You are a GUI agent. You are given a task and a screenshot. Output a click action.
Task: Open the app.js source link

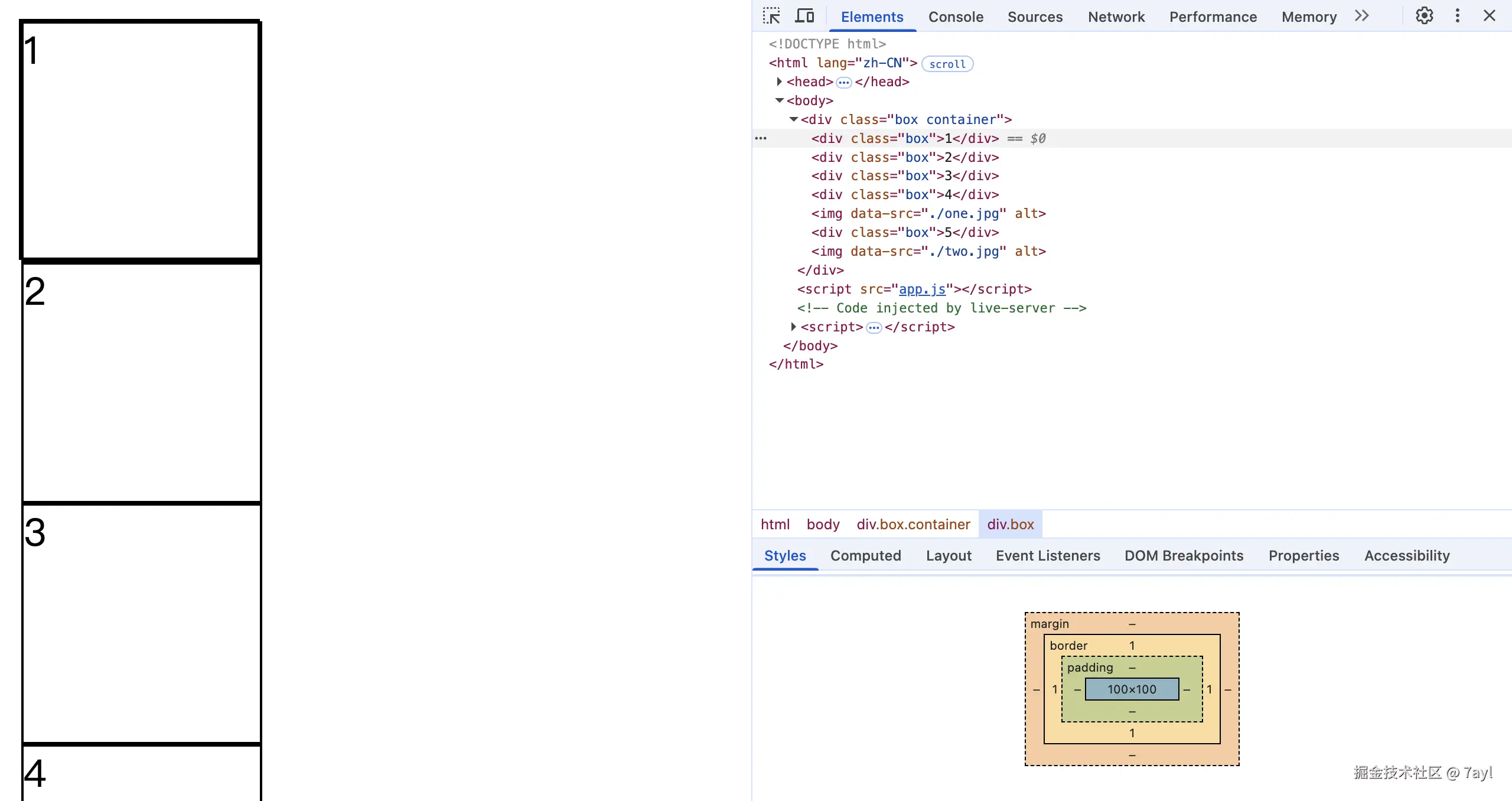(x=922, y=289)
